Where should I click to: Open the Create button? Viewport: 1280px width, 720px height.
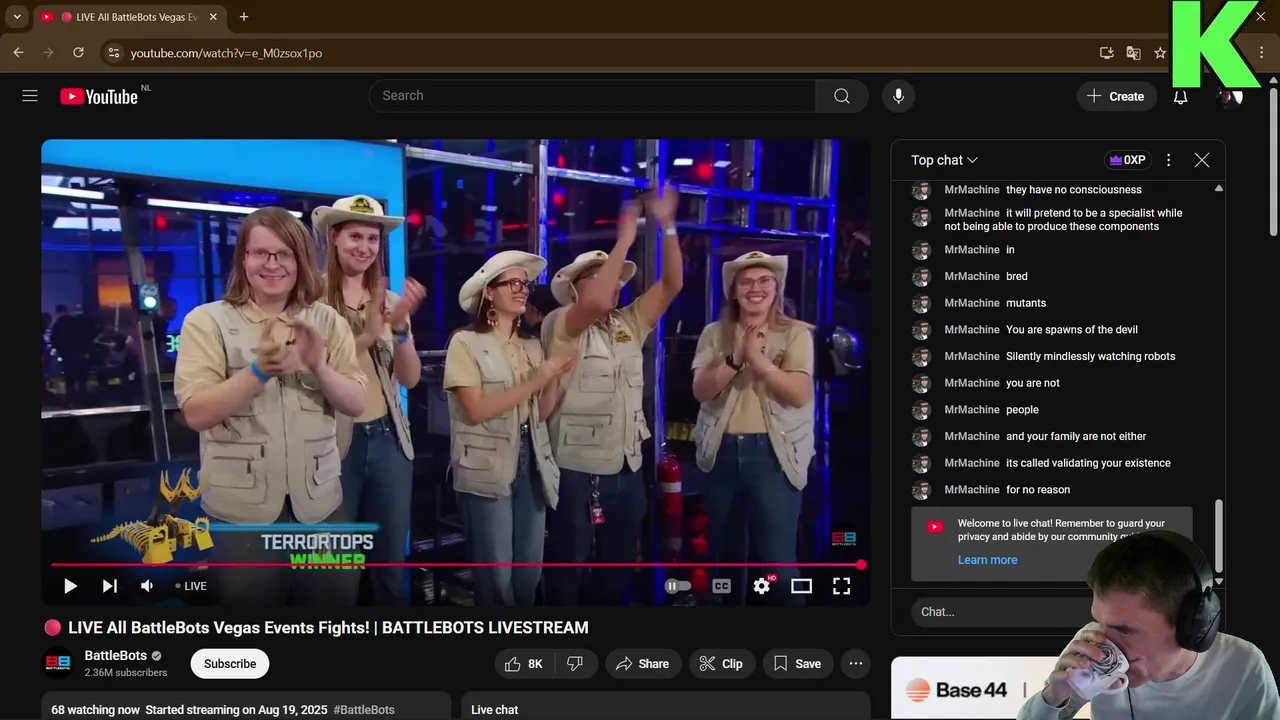click(1116, 96)
